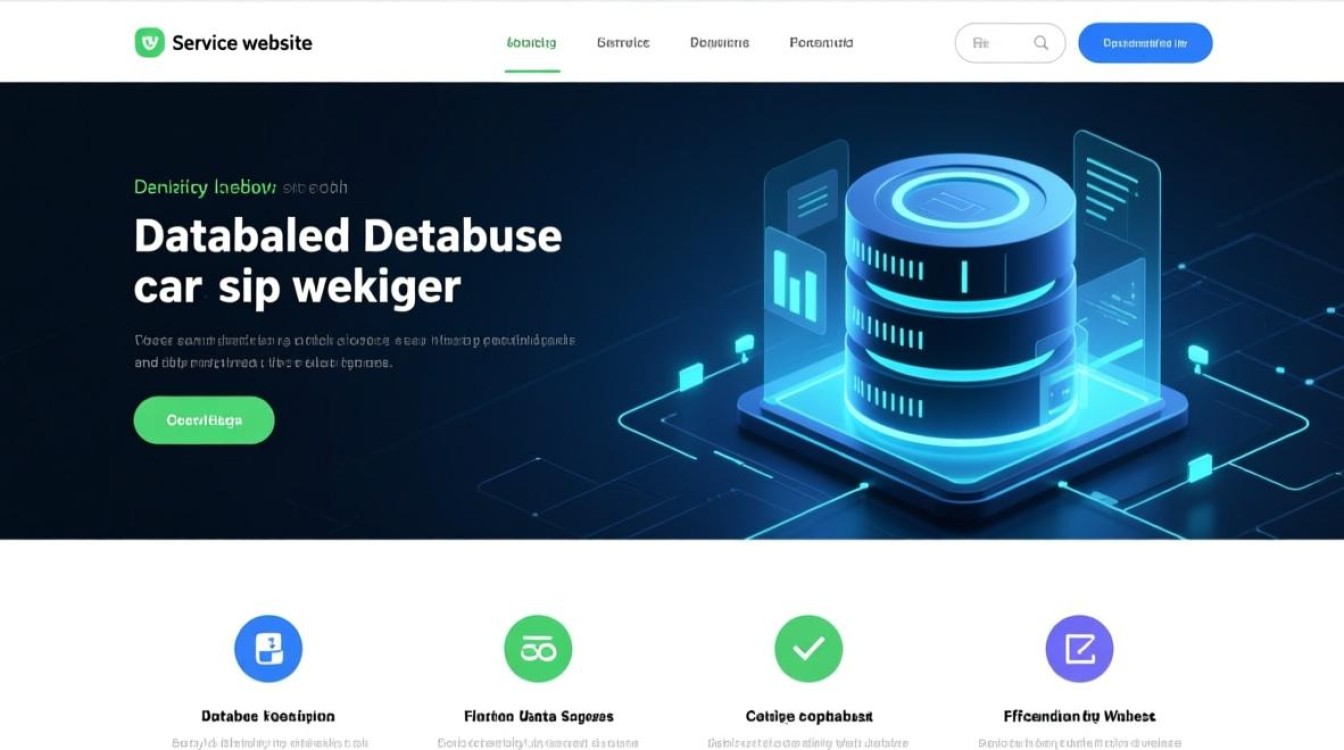Open the feature title under checkmark icon

click(808, 716)
